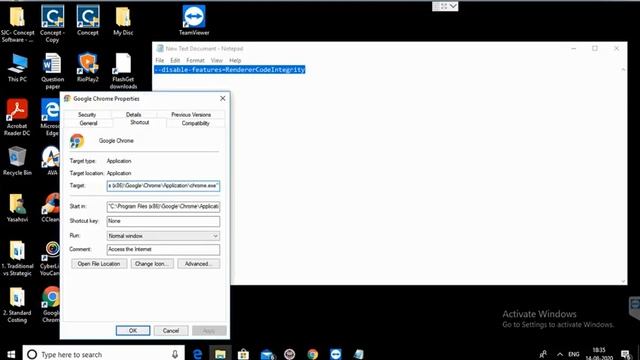Viewport: 640px width, 360px height.
Task: Open the People icon in system tray
Action: point(543,354)
